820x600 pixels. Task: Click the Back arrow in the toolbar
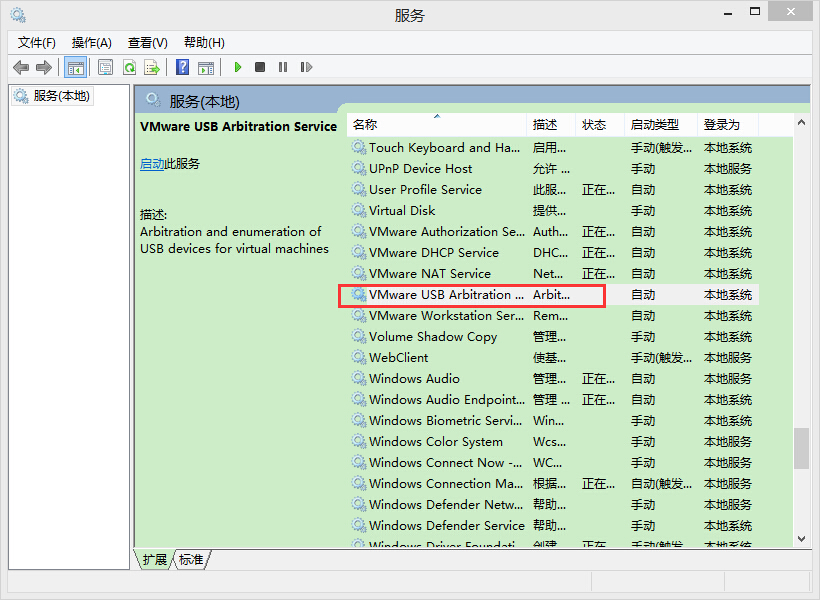point(21,67)
